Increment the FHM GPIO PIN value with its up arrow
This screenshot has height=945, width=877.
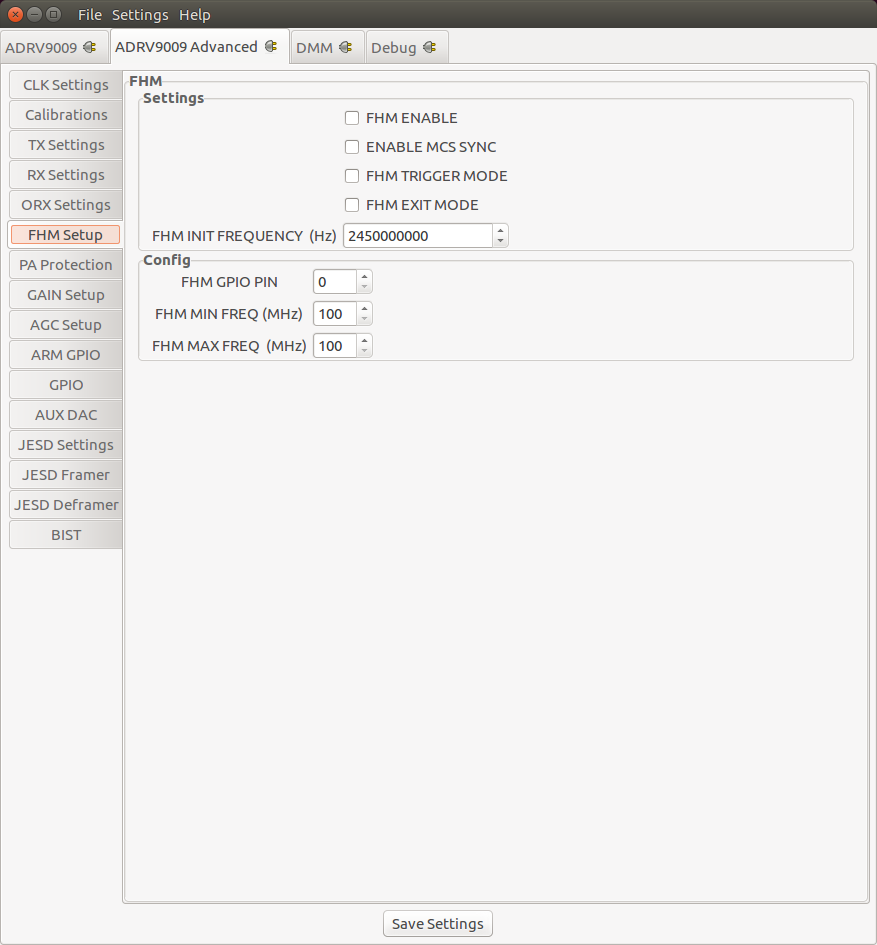[364, 277]
